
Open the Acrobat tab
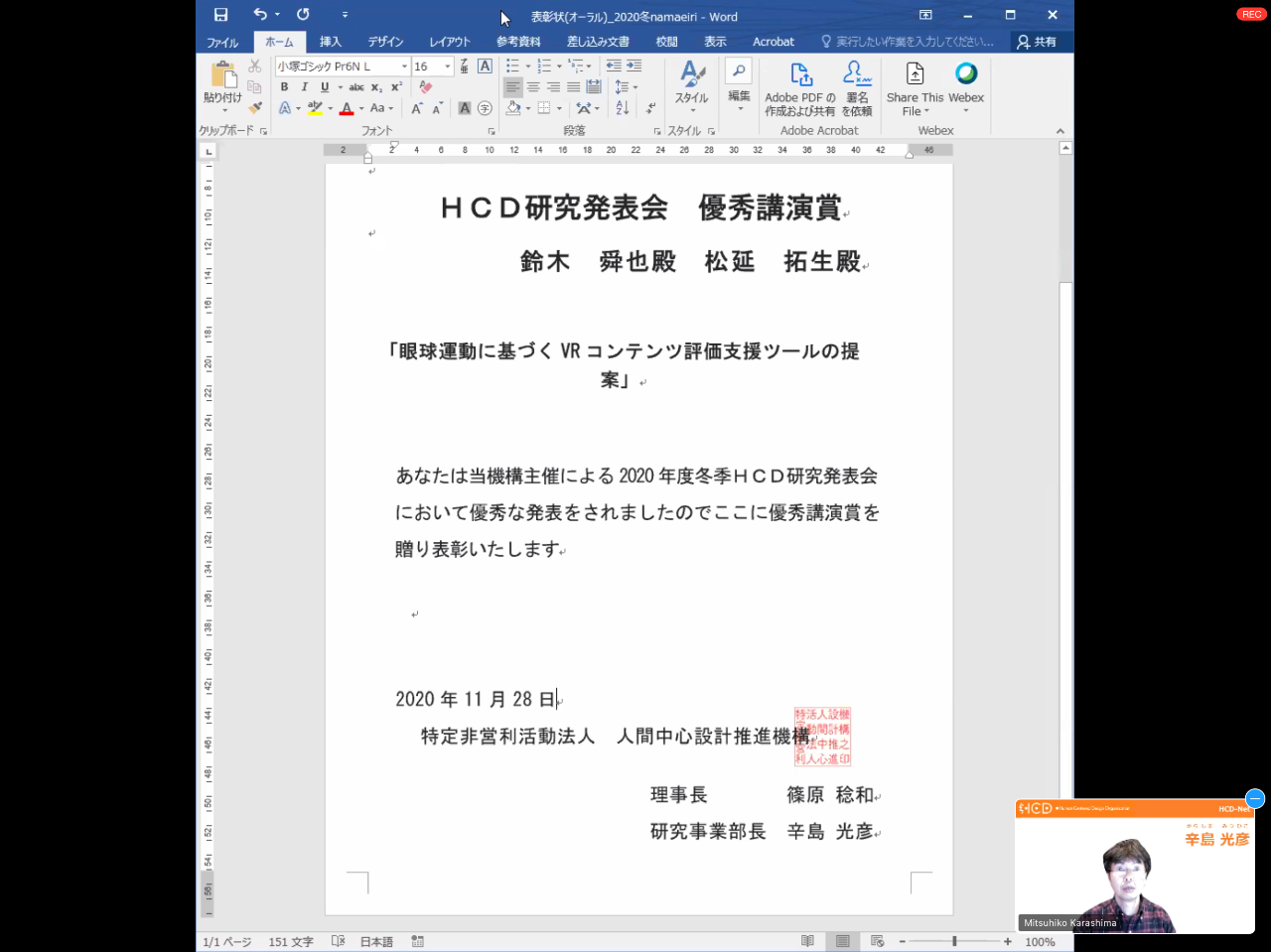tap(774, 42)
